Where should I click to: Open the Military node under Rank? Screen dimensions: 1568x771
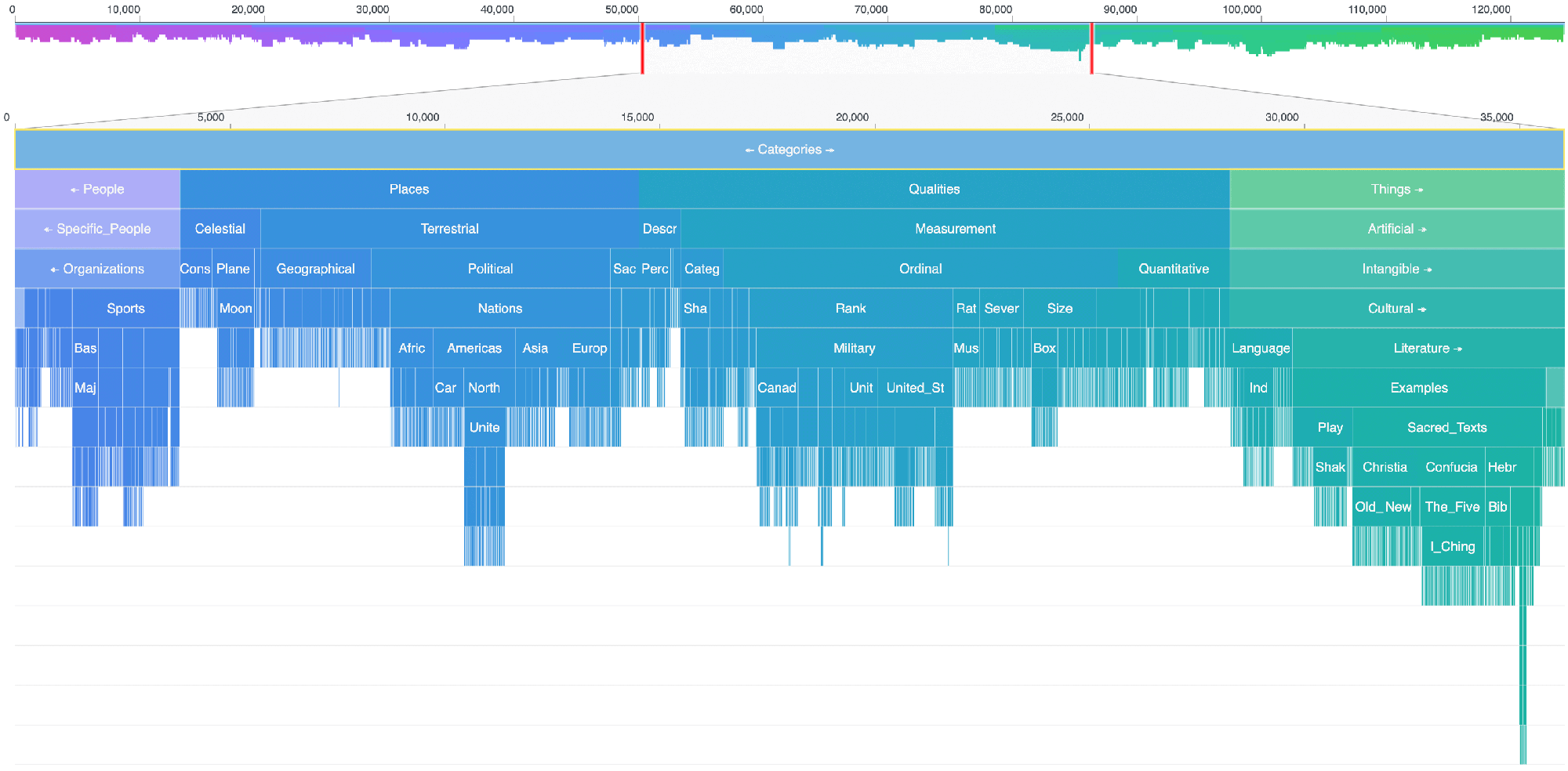click(x=854, y=349)
